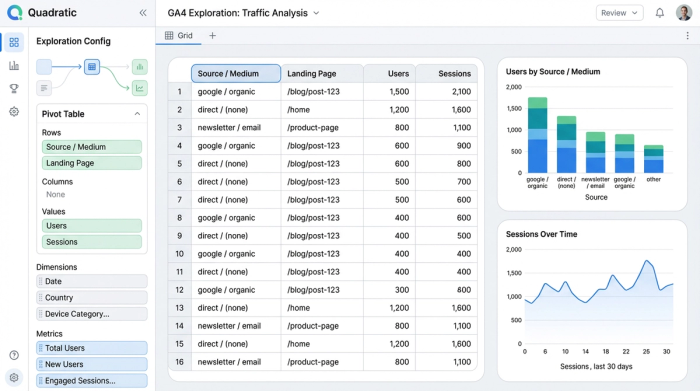This screenshot has height=391, width=700.
Task: Select the Date dimension
Action: (x=92, y=282)
